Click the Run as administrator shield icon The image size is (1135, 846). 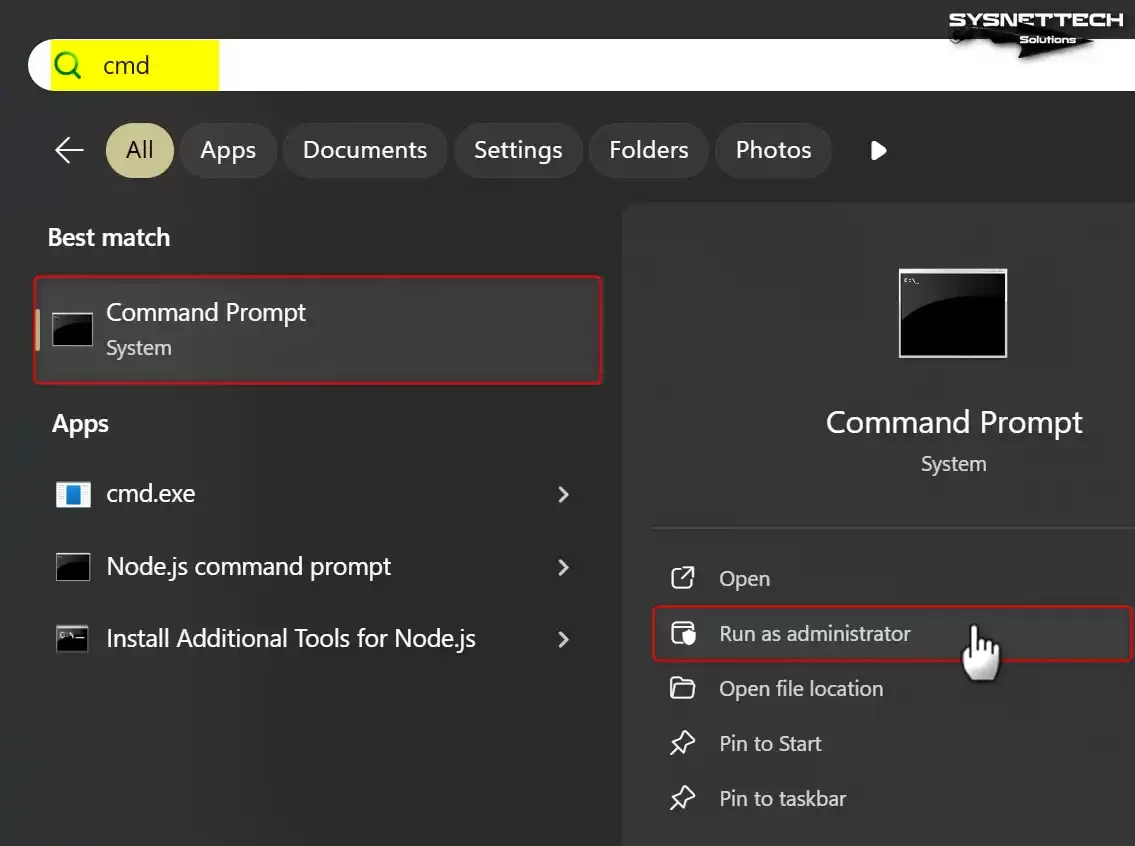click(x=683, y=633)
